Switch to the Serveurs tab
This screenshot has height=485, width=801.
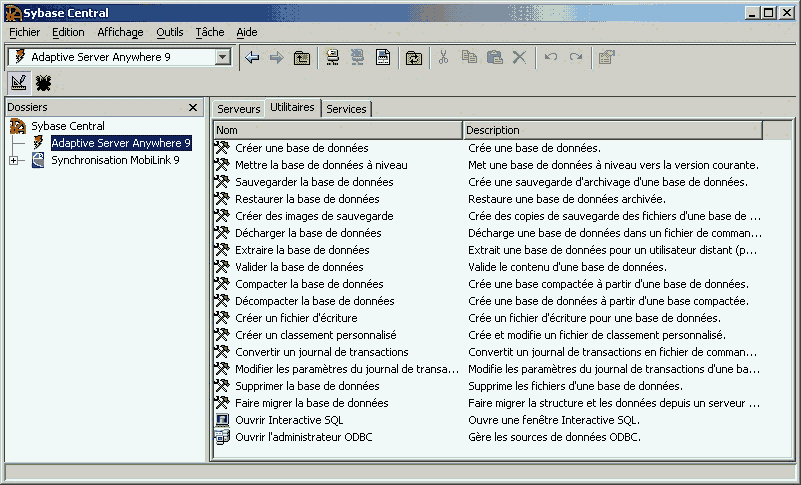pos(238,109)
